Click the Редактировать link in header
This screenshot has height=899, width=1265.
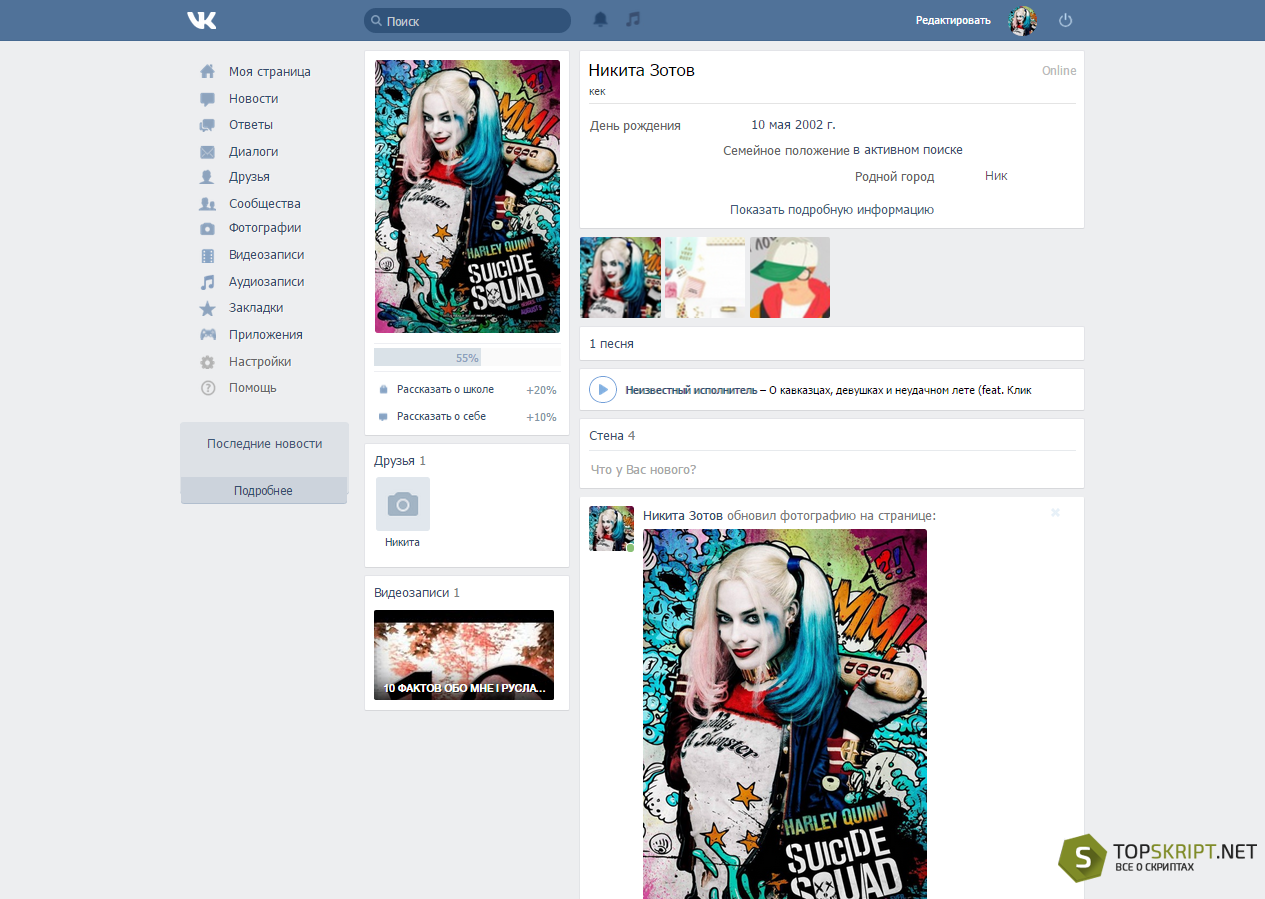[953, 20]
